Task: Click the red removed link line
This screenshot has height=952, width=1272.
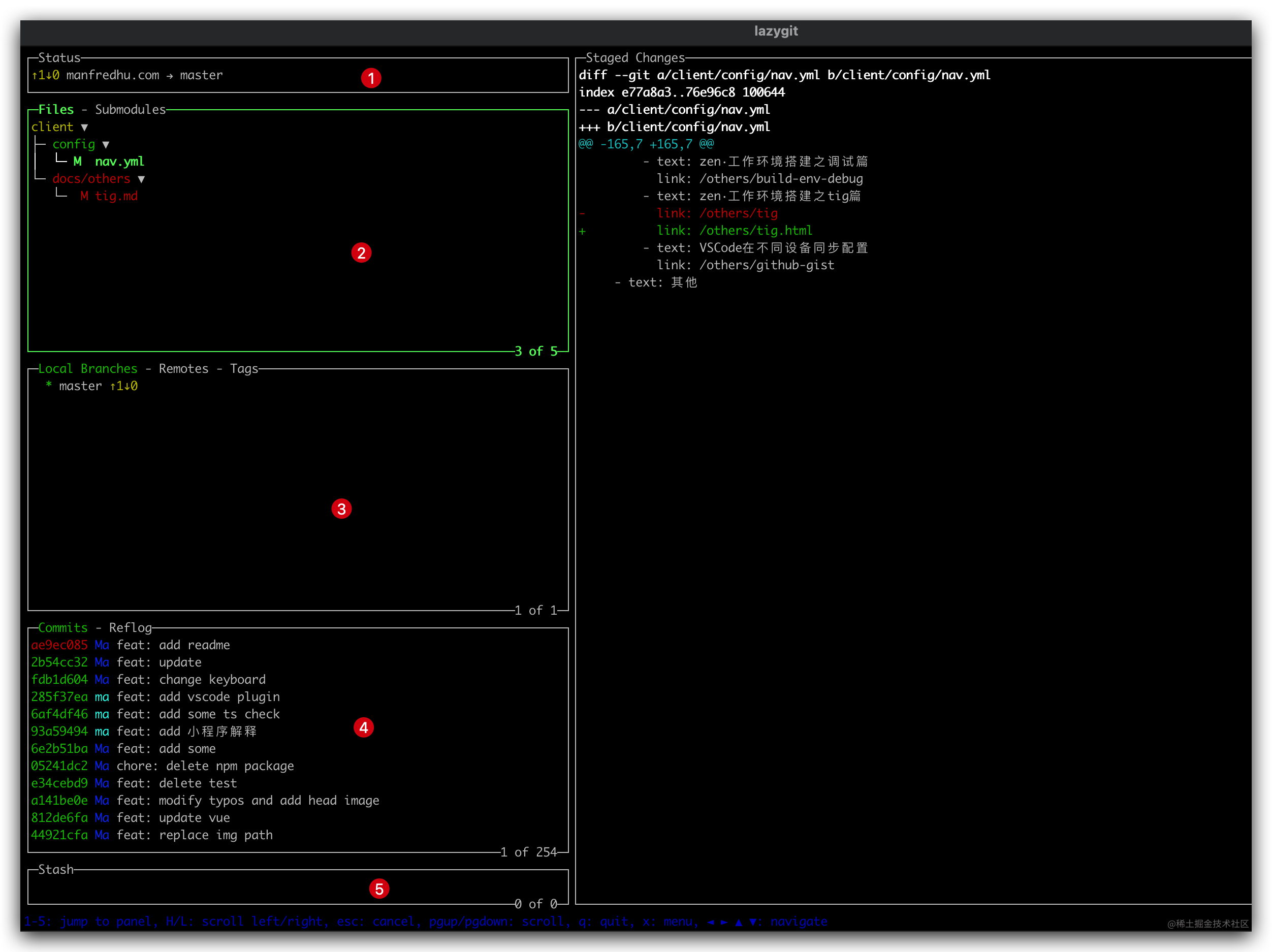Action: [x=716, y=213]
